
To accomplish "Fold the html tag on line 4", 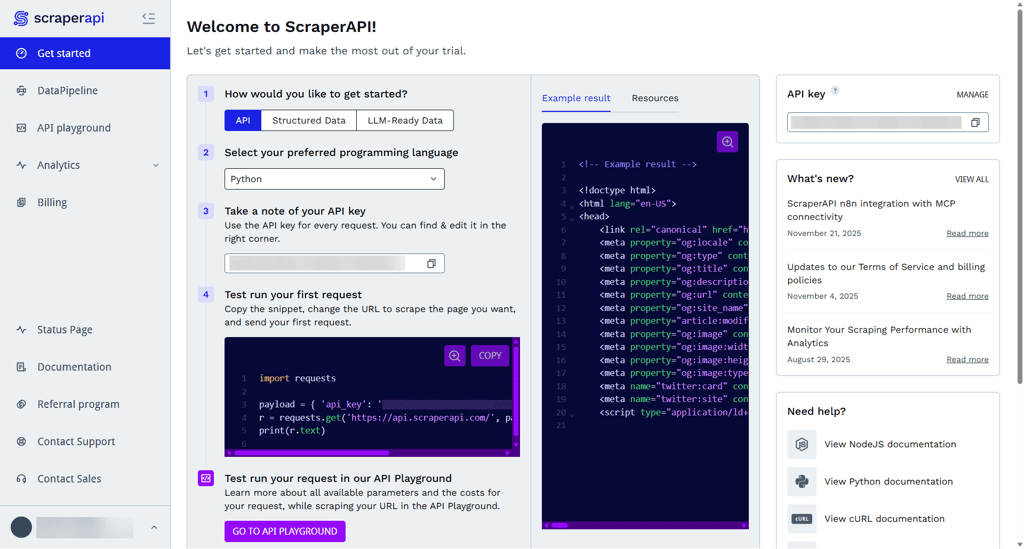I will pyautogui.click(x=572, y=206).
